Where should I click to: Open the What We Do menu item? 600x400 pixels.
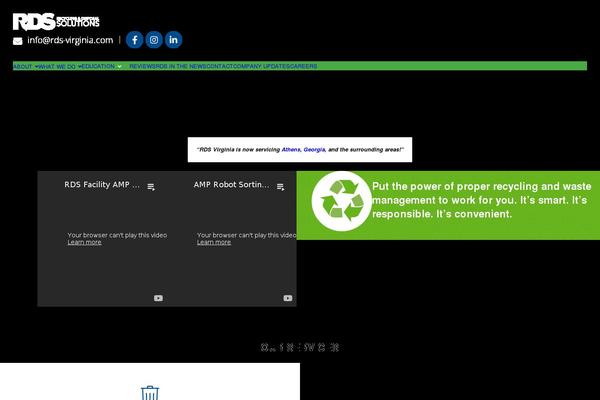57,66
